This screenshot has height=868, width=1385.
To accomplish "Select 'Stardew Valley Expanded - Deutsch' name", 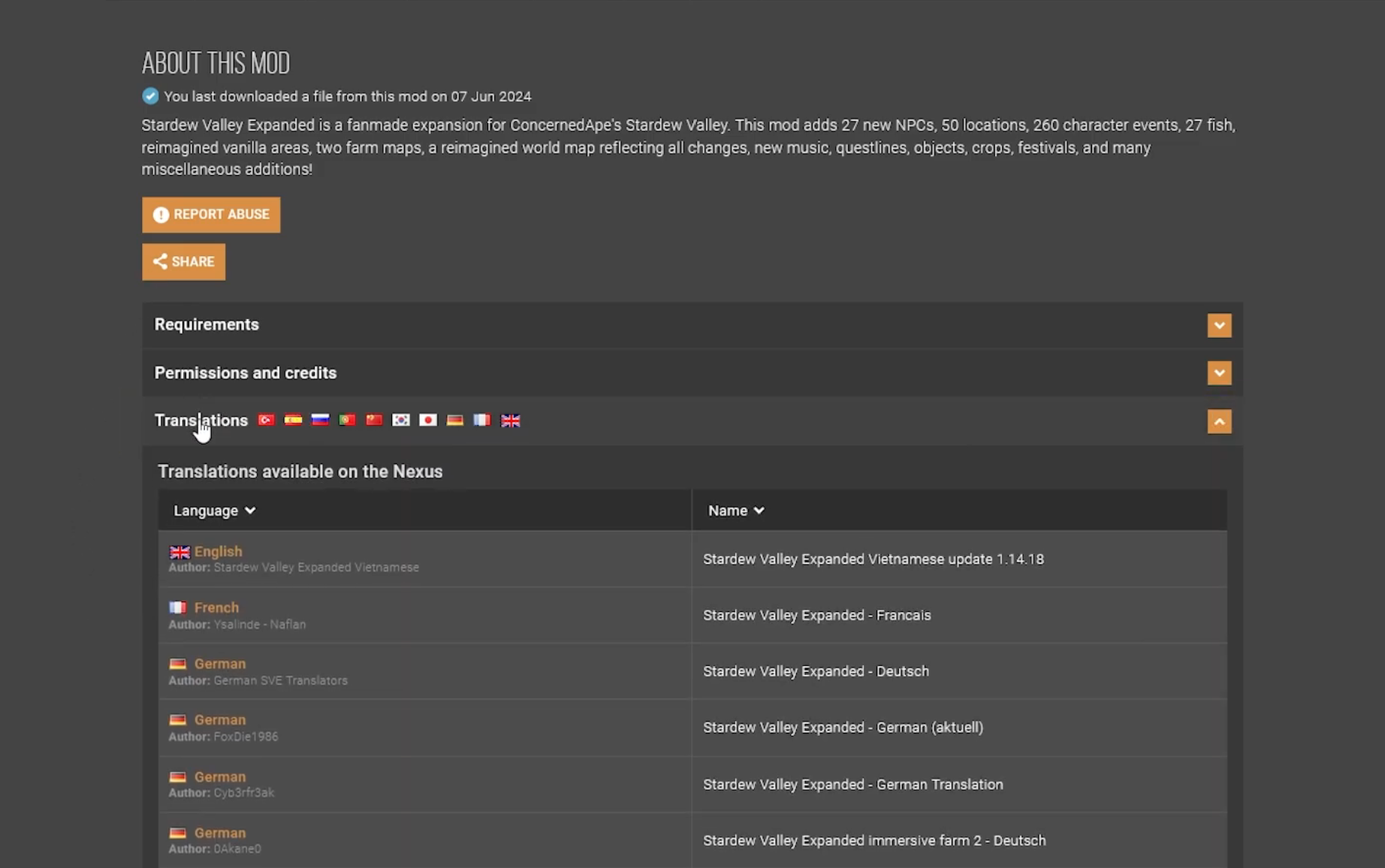I will pos(816,671).
